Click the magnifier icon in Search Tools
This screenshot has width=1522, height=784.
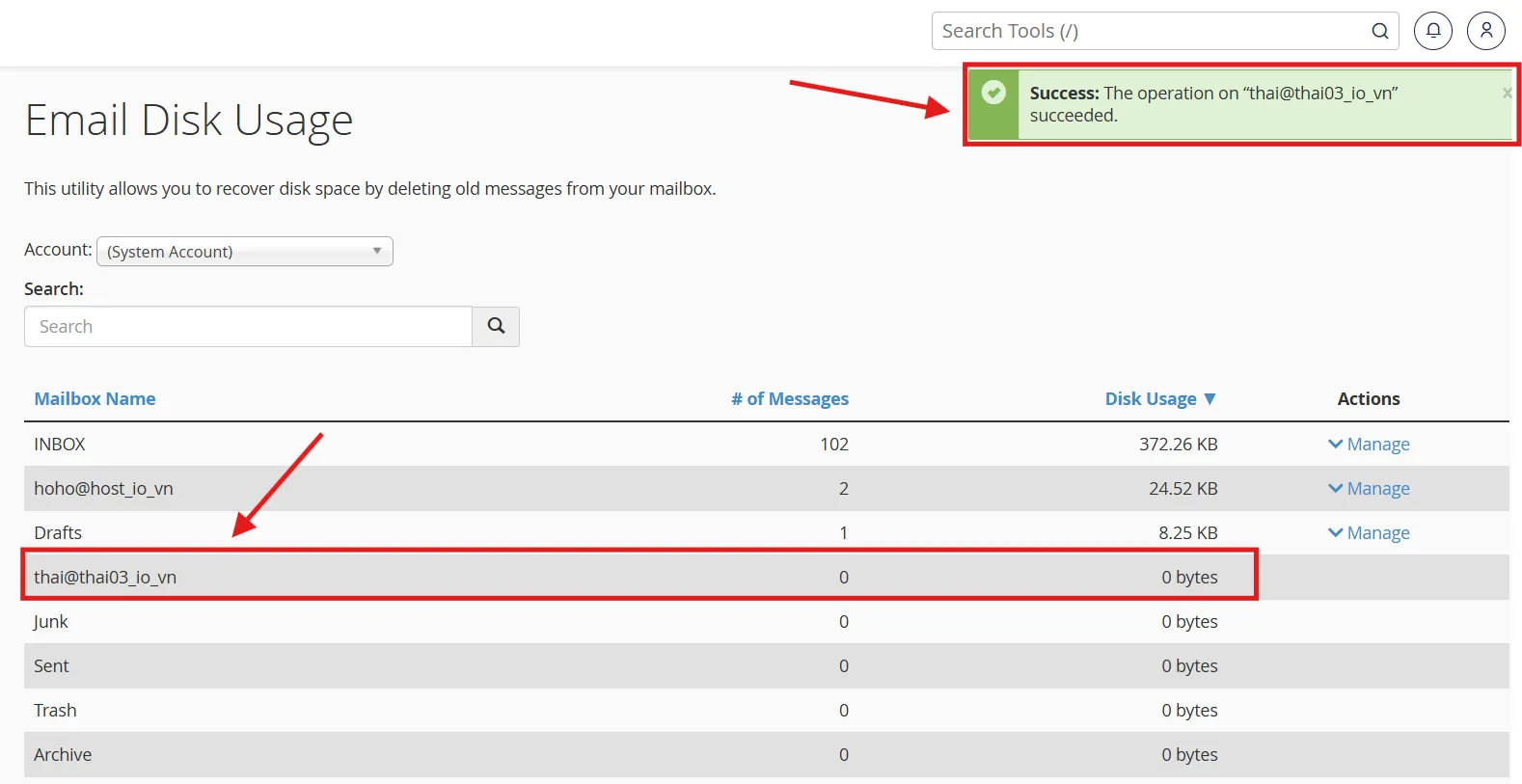1380,31
